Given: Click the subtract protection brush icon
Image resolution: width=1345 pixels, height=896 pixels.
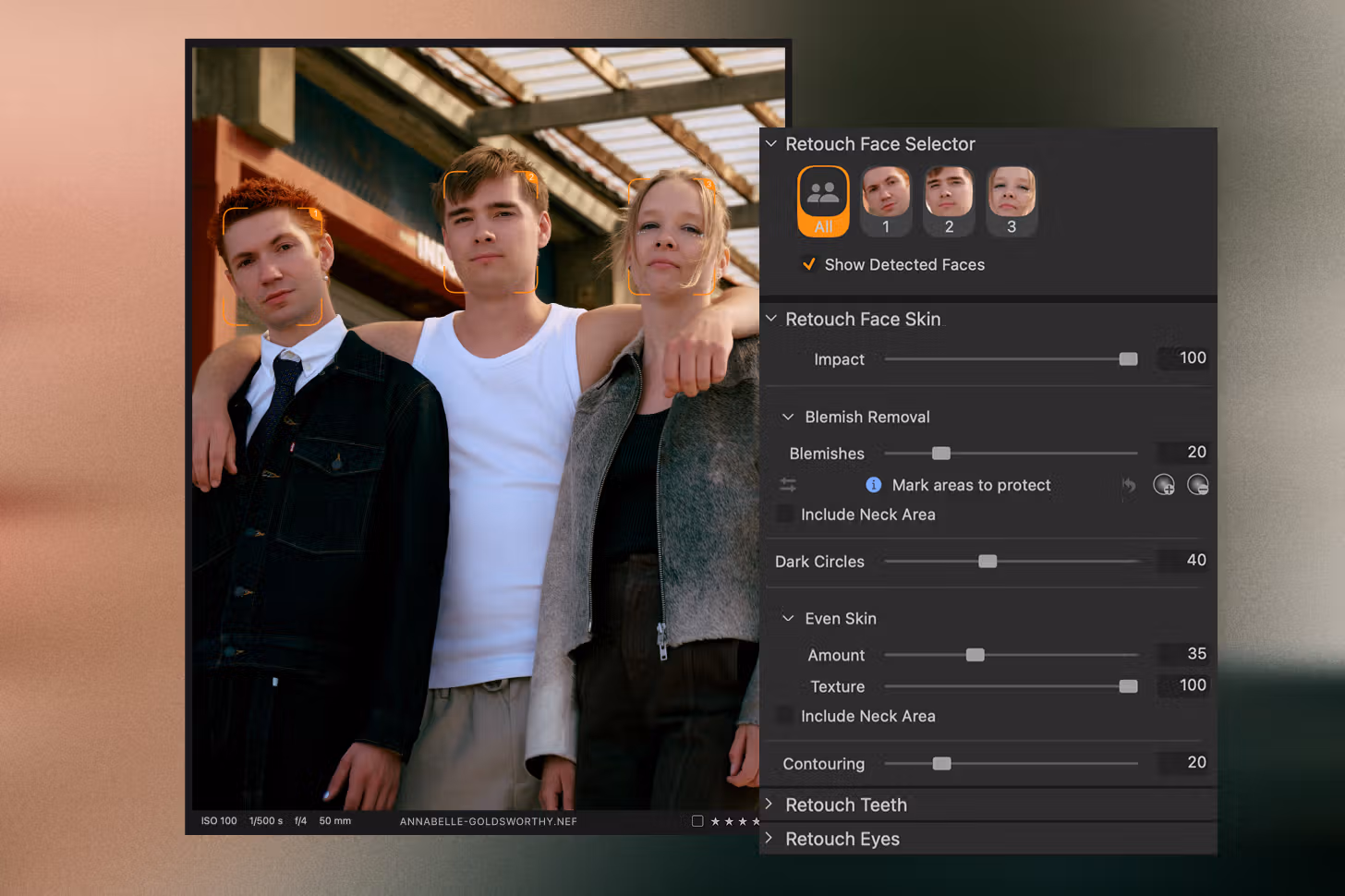Looking at the screenshot, I should [1197, 485].
